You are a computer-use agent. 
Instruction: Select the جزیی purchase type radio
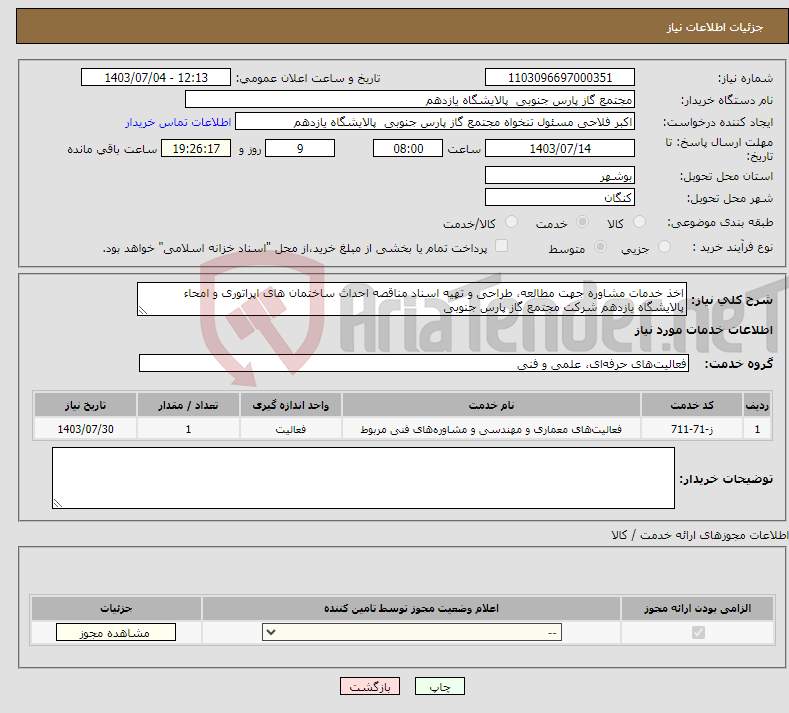664,247
